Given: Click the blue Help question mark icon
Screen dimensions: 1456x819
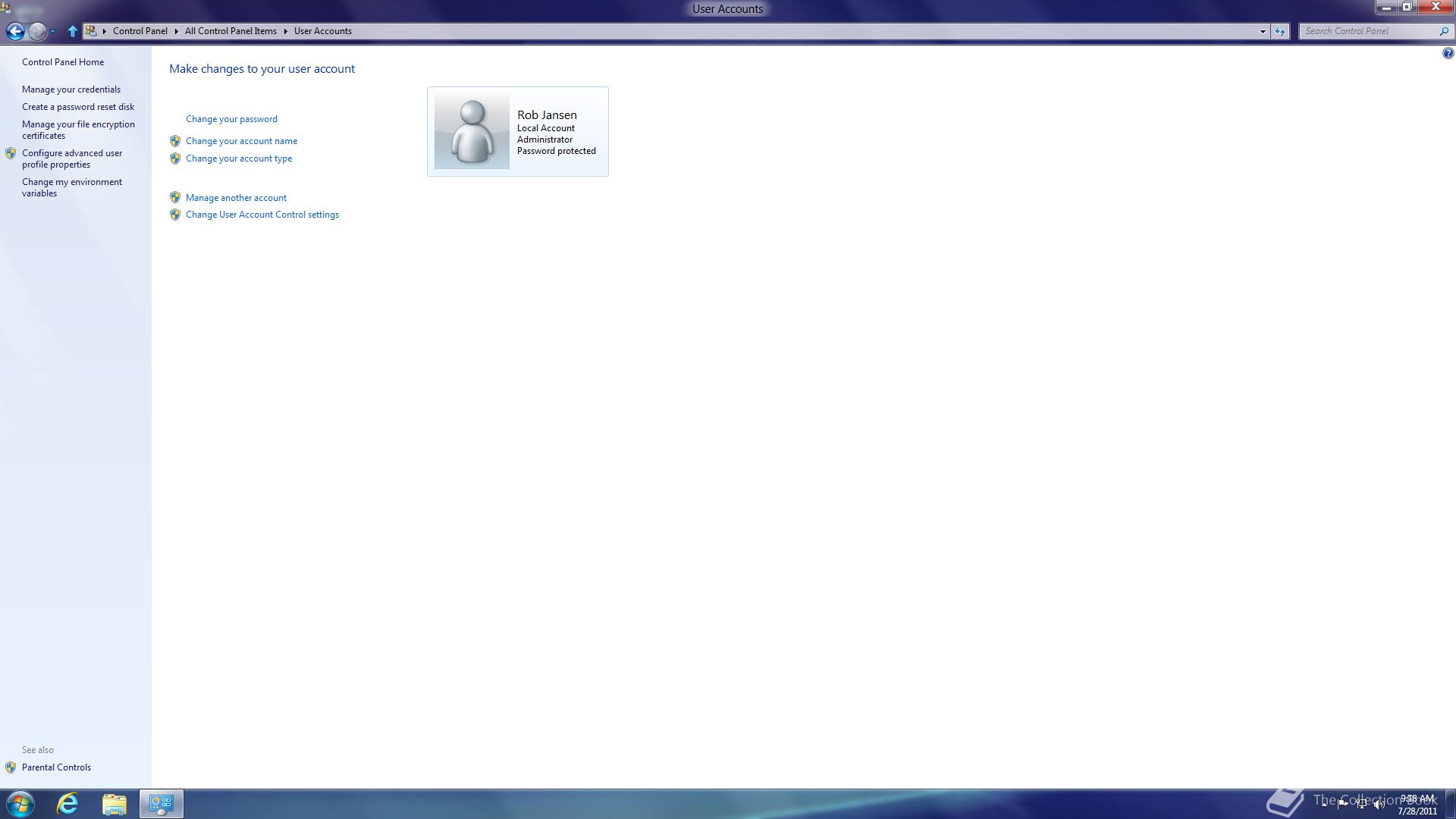Looking at the screenshot, I should 1448,53.
